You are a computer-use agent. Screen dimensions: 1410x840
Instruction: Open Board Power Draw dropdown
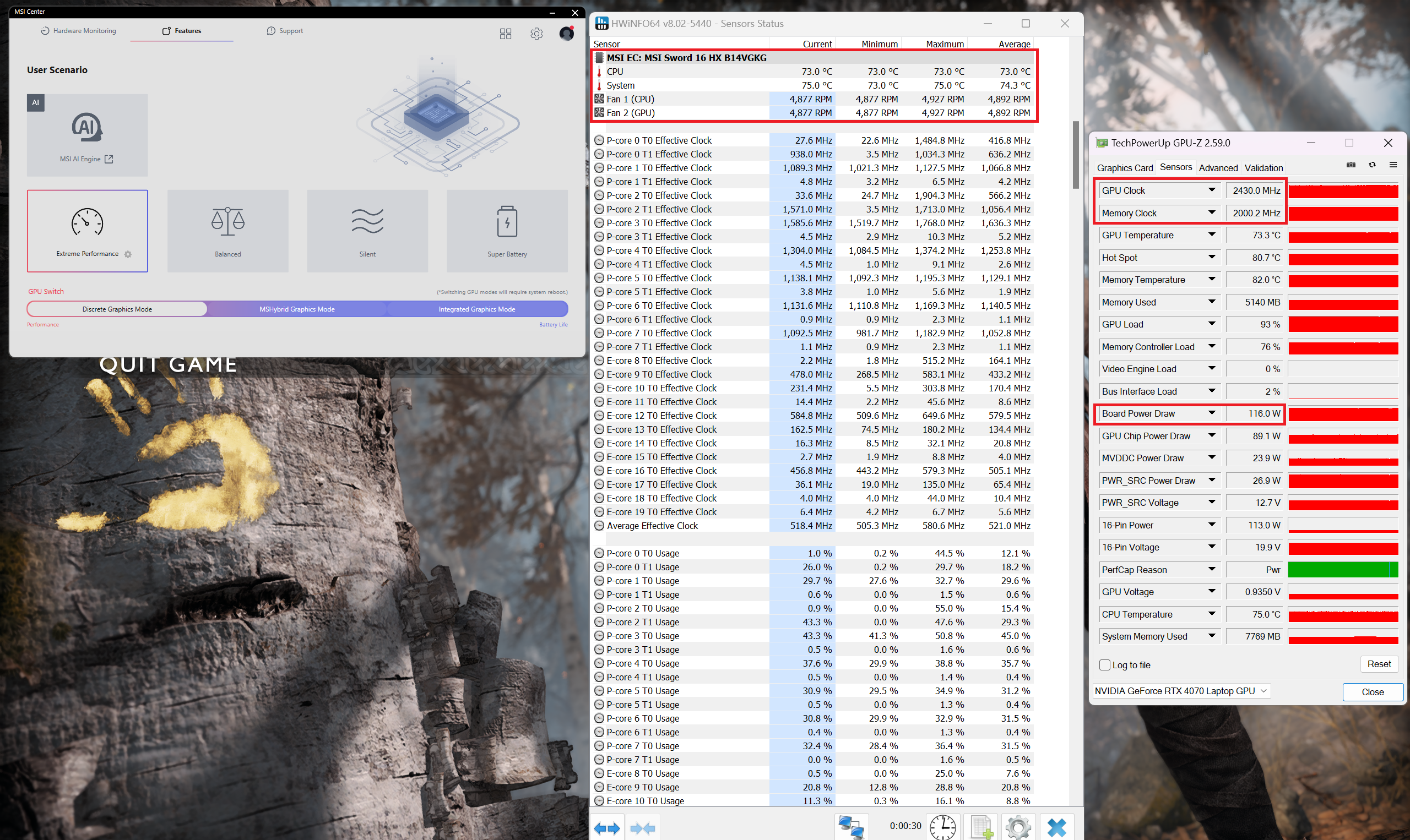(1211, 413)
